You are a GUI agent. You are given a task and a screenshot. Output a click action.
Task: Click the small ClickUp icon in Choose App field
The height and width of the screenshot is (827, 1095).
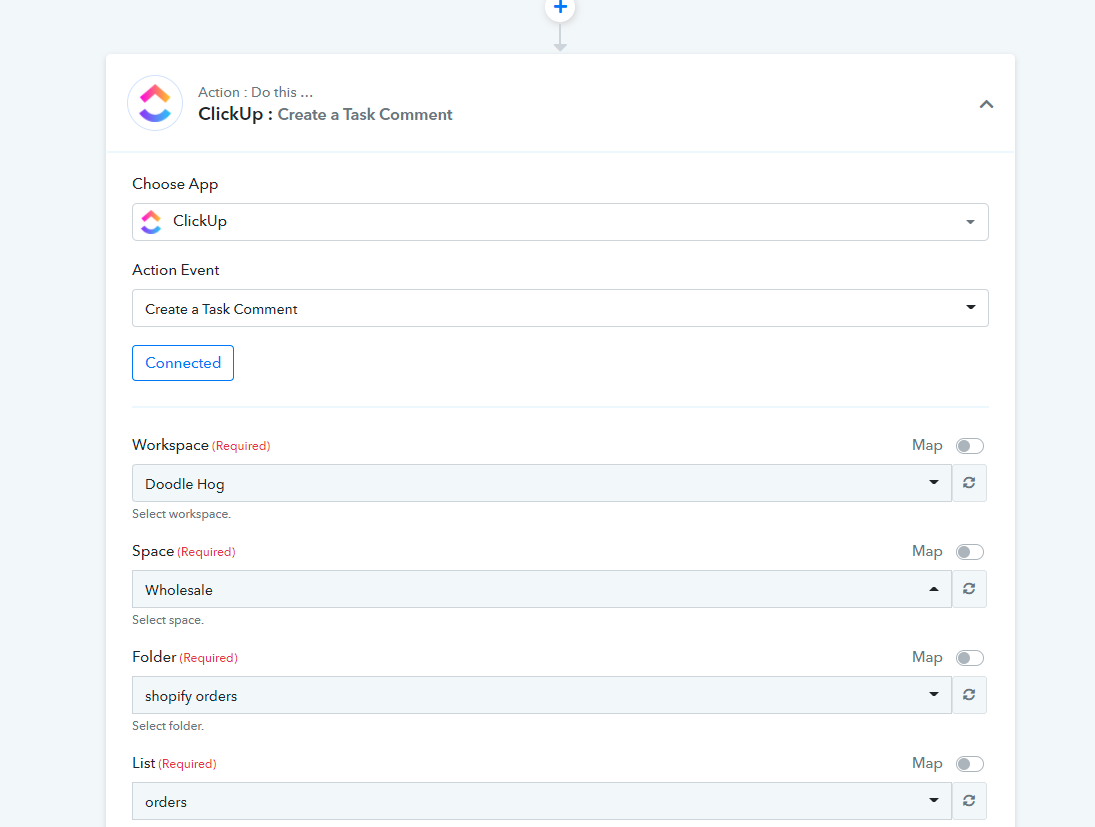pyautogui.click(x=152, y=222)
